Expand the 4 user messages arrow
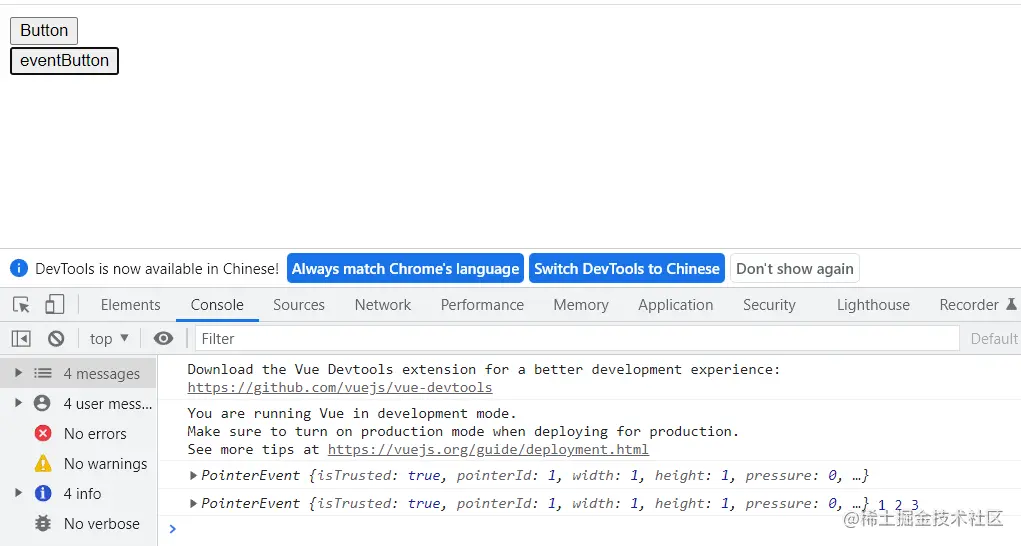This screenshot has height=546, width=1021. click(18, 403)
